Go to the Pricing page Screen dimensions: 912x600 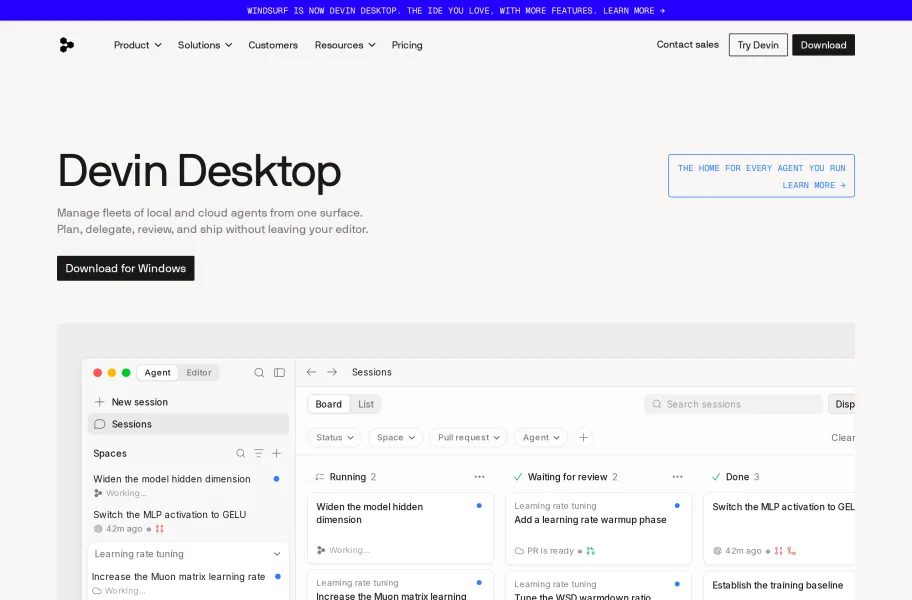click(x=407, y=45)
